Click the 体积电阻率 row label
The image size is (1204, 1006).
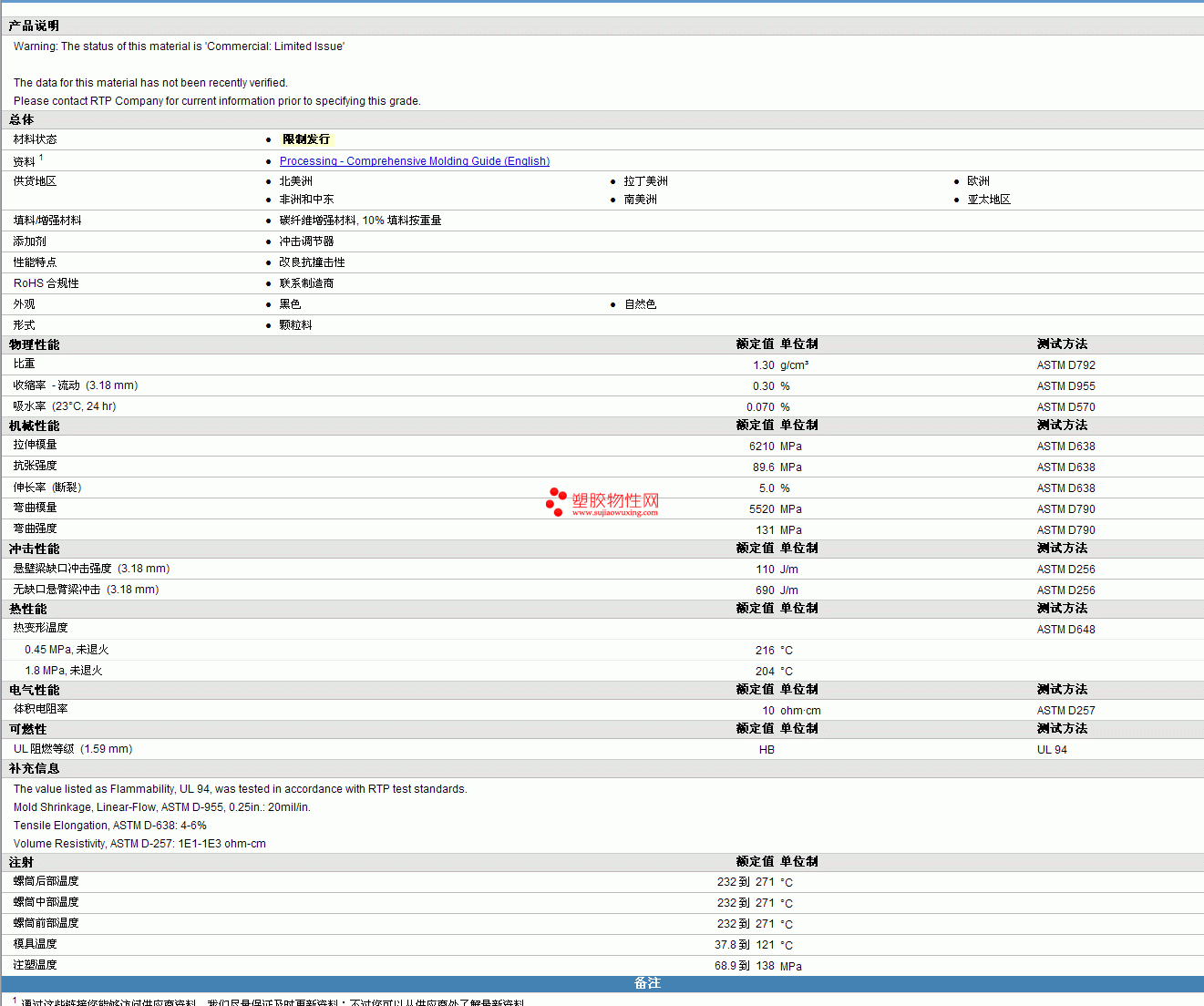40,709
